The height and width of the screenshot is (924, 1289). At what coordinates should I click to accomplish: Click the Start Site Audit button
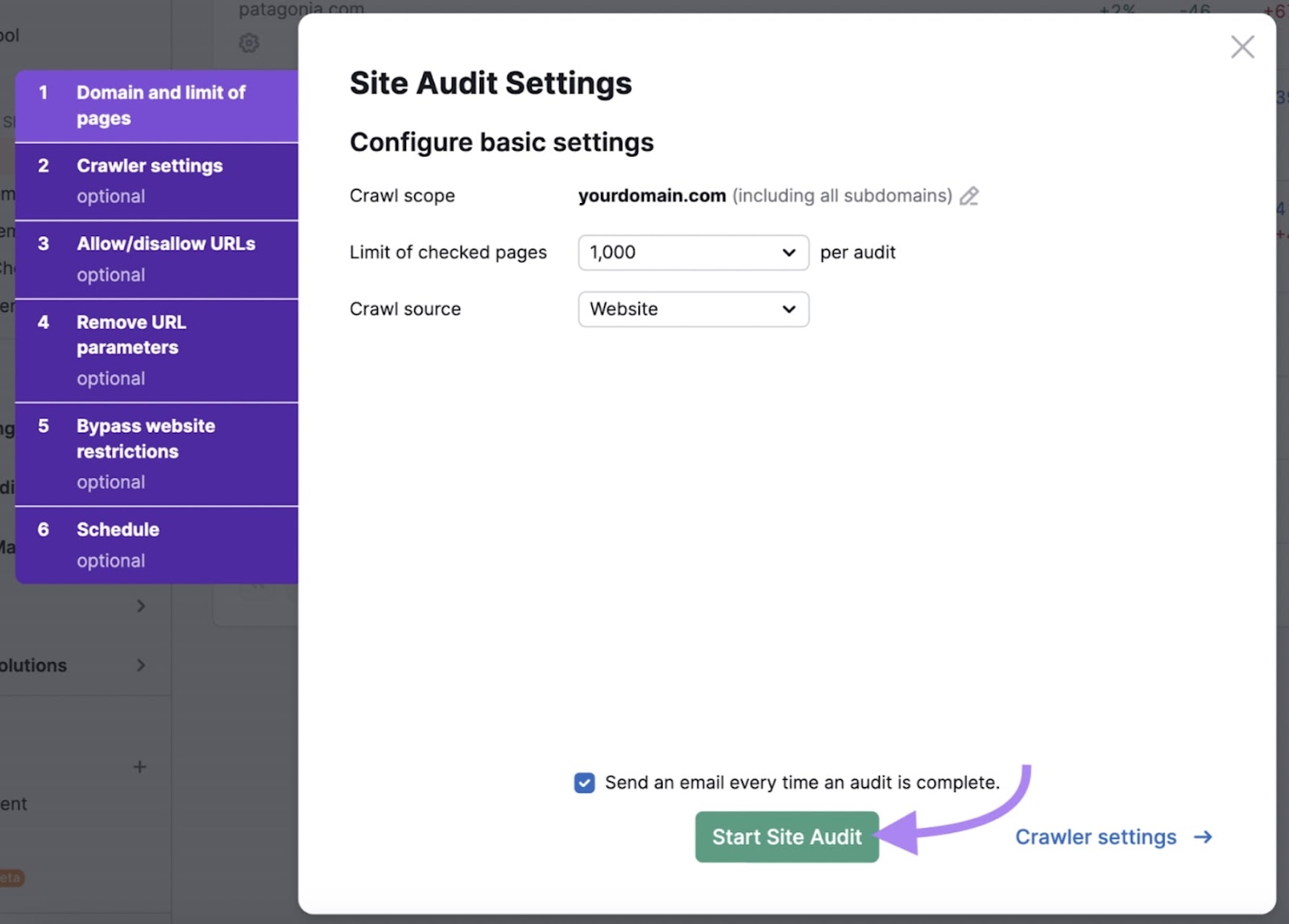tap(786, 837)
